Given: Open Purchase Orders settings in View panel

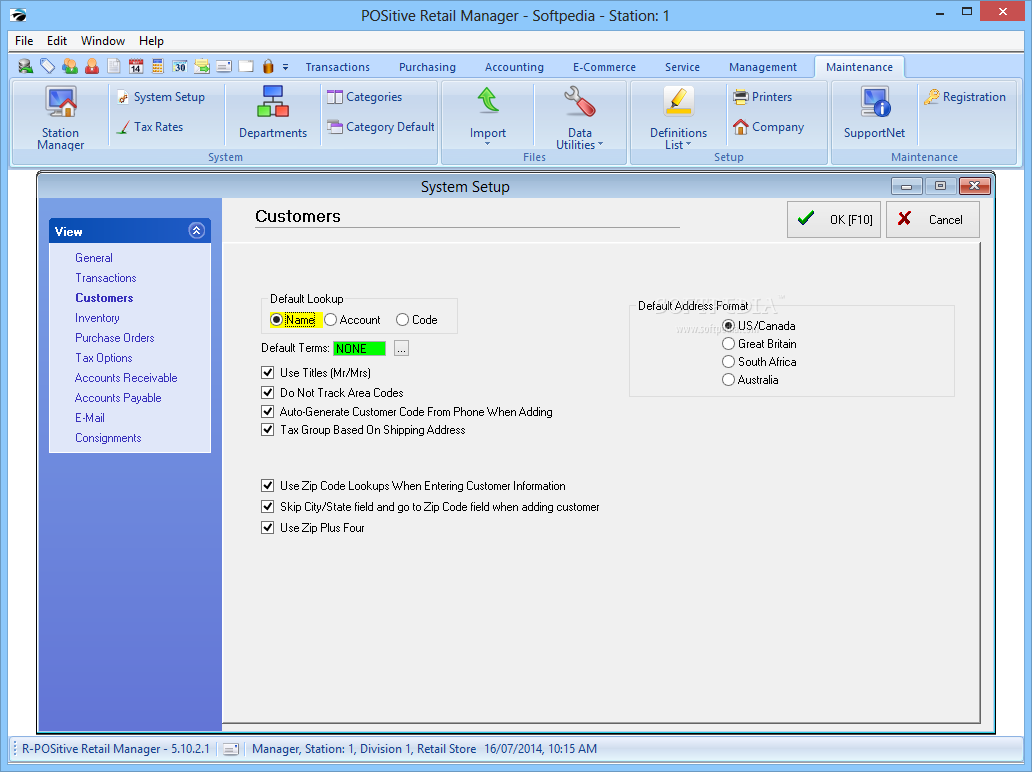Looking at the screenshot, I should point(115,338).
